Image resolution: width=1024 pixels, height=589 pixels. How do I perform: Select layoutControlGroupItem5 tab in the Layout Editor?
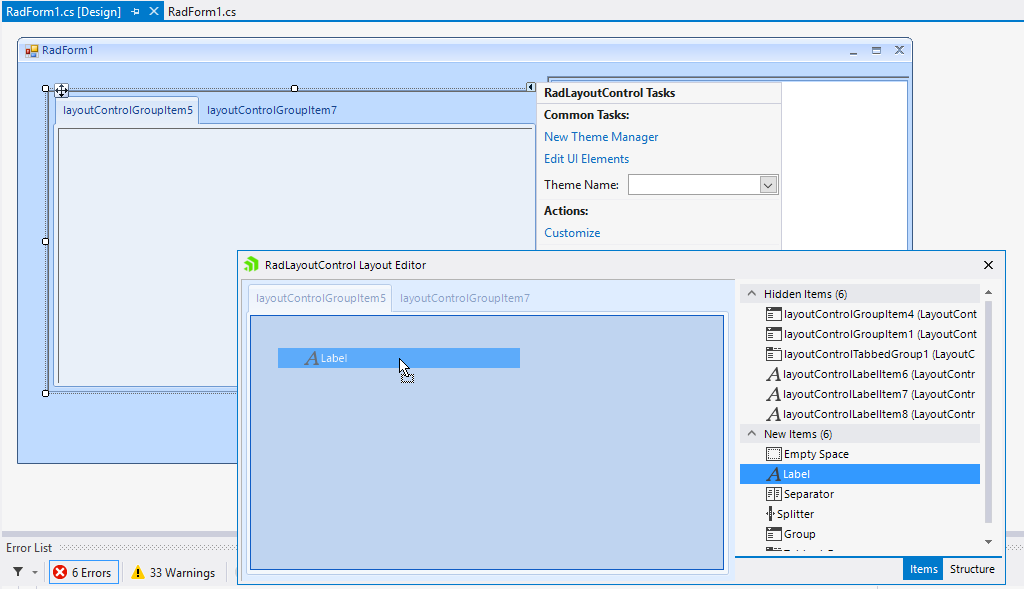(x=321, y=298)
